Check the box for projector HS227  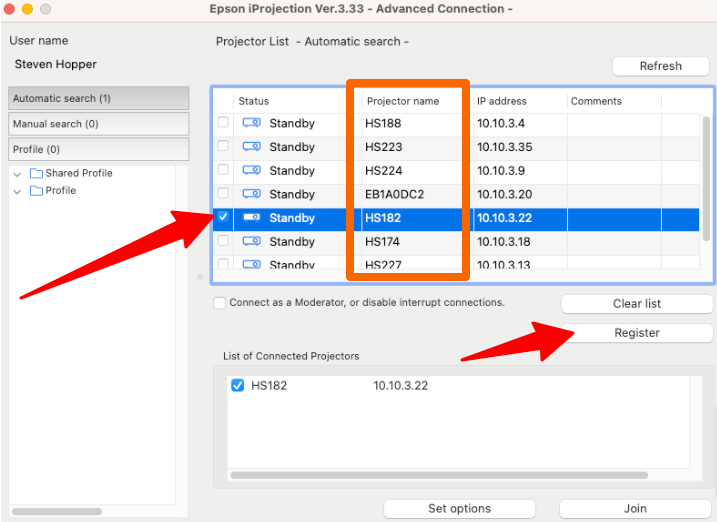(x=223, y=264)
